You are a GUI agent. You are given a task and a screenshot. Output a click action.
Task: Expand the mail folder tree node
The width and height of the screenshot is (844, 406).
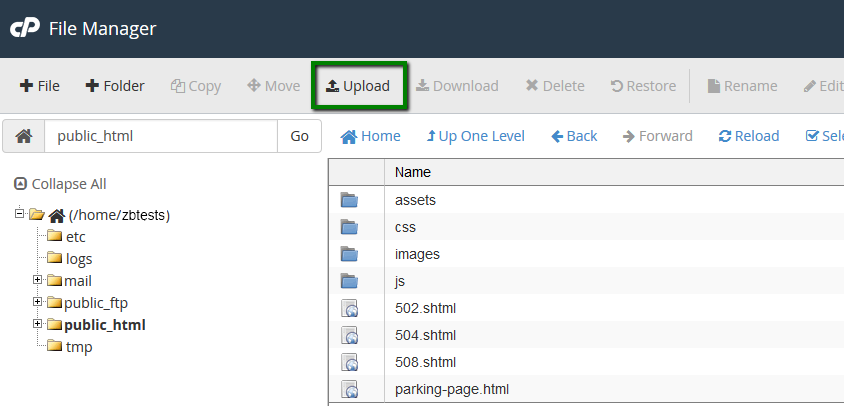point(38,280)
